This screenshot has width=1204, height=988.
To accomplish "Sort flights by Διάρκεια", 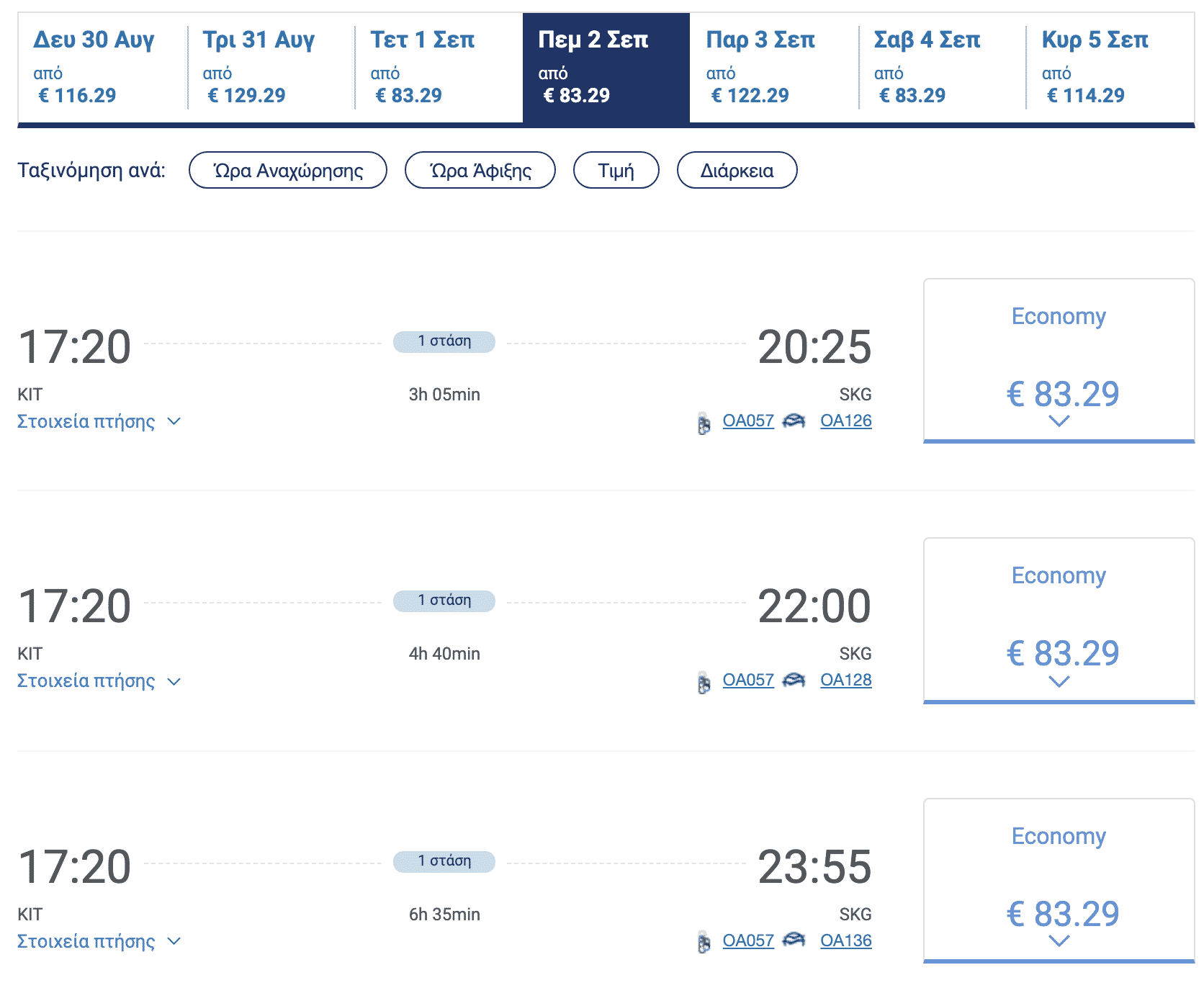I will (x=737, y=171).
